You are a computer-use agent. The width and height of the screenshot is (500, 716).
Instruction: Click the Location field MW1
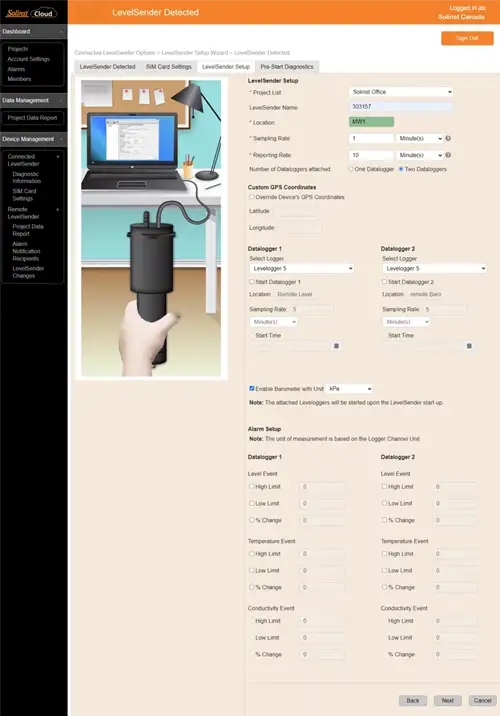tap(371, 122)
